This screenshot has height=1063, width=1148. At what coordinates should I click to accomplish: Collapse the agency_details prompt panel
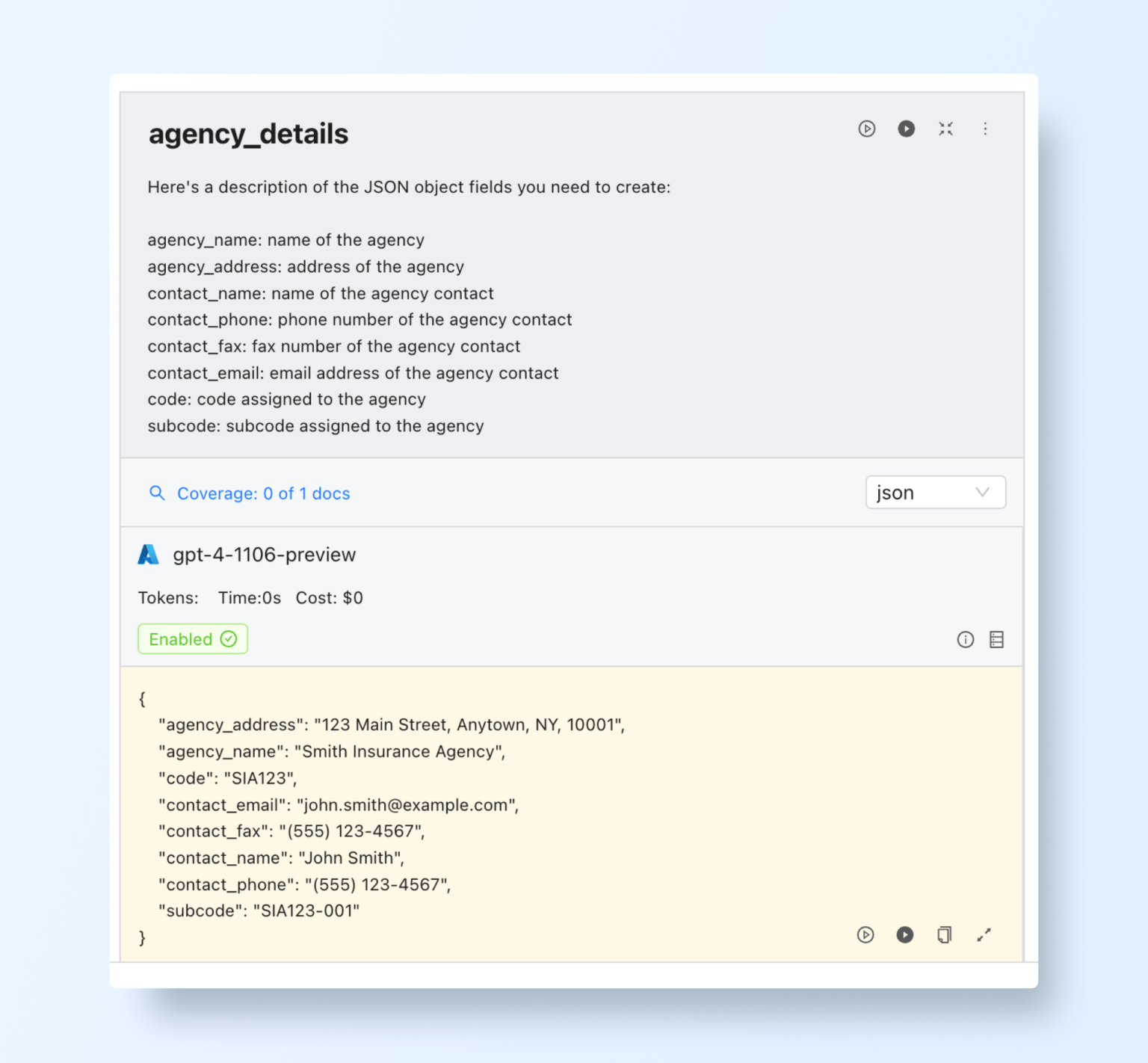pyautogui.click(x=945, y=129)
